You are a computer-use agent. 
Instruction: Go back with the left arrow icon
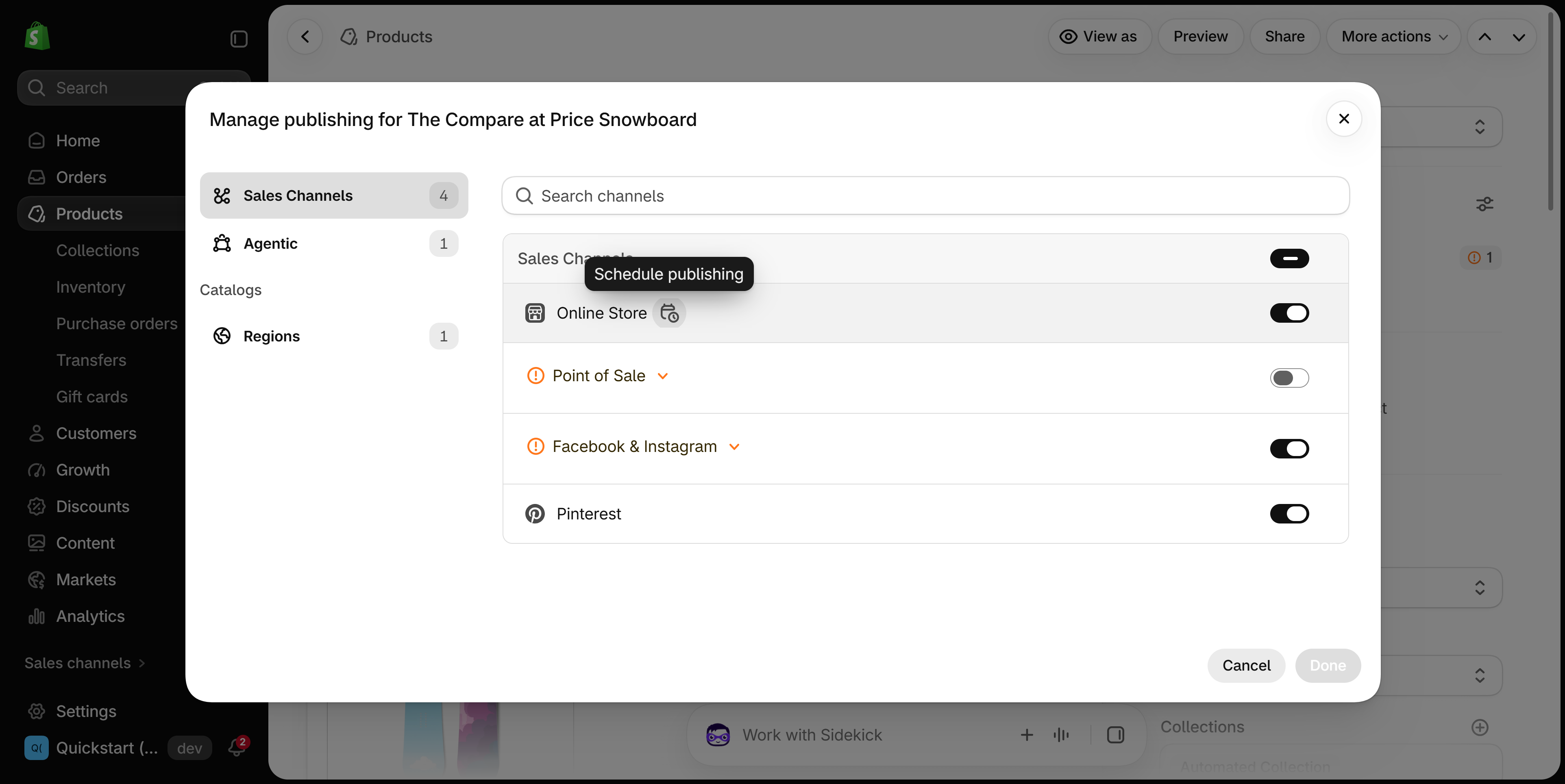(x=305, y=37)
